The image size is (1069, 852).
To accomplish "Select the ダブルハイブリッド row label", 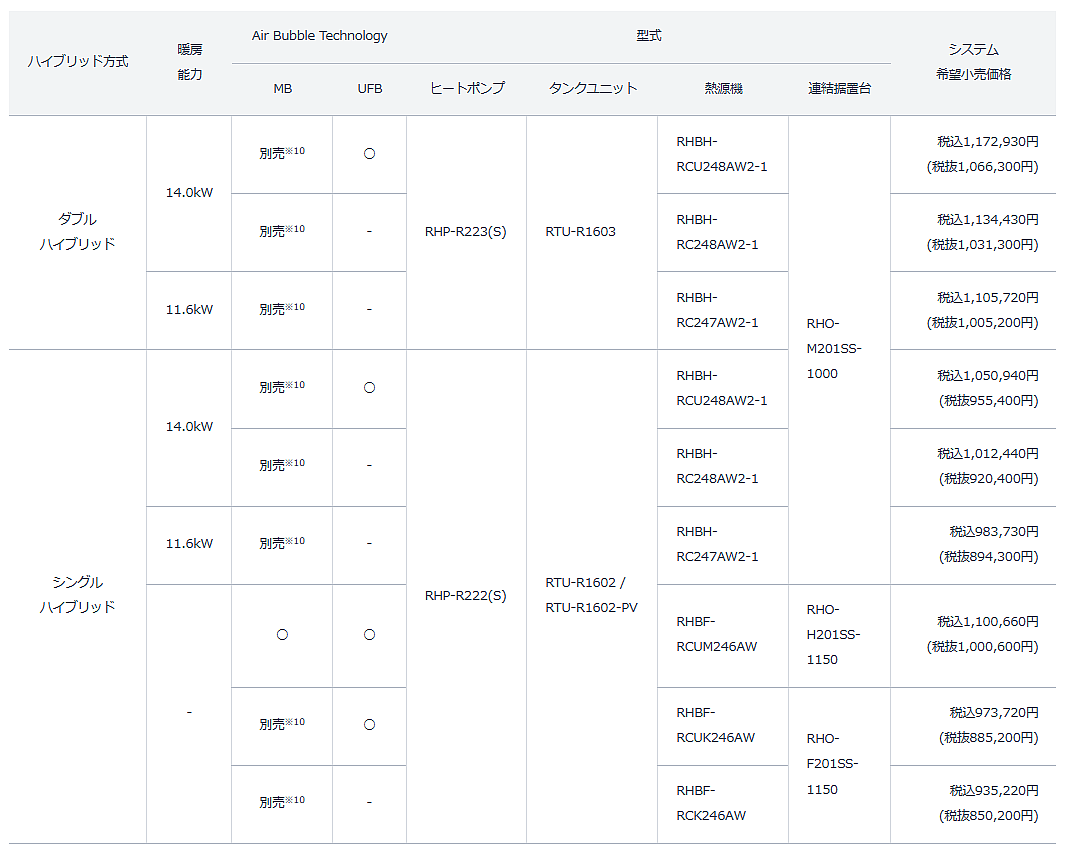I will pos(77,232).
